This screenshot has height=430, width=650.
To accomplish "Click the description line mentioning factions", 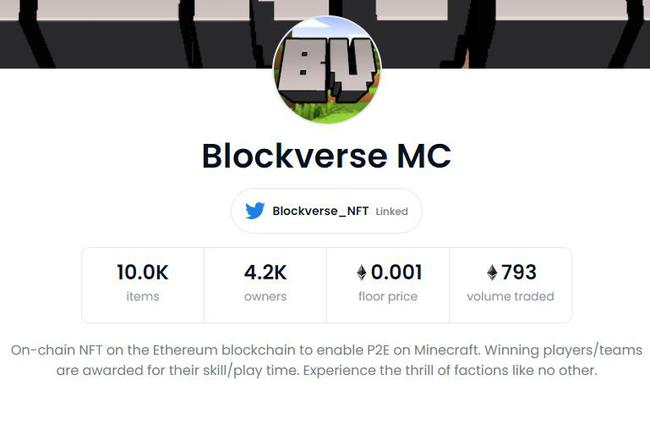I will 326,371.
